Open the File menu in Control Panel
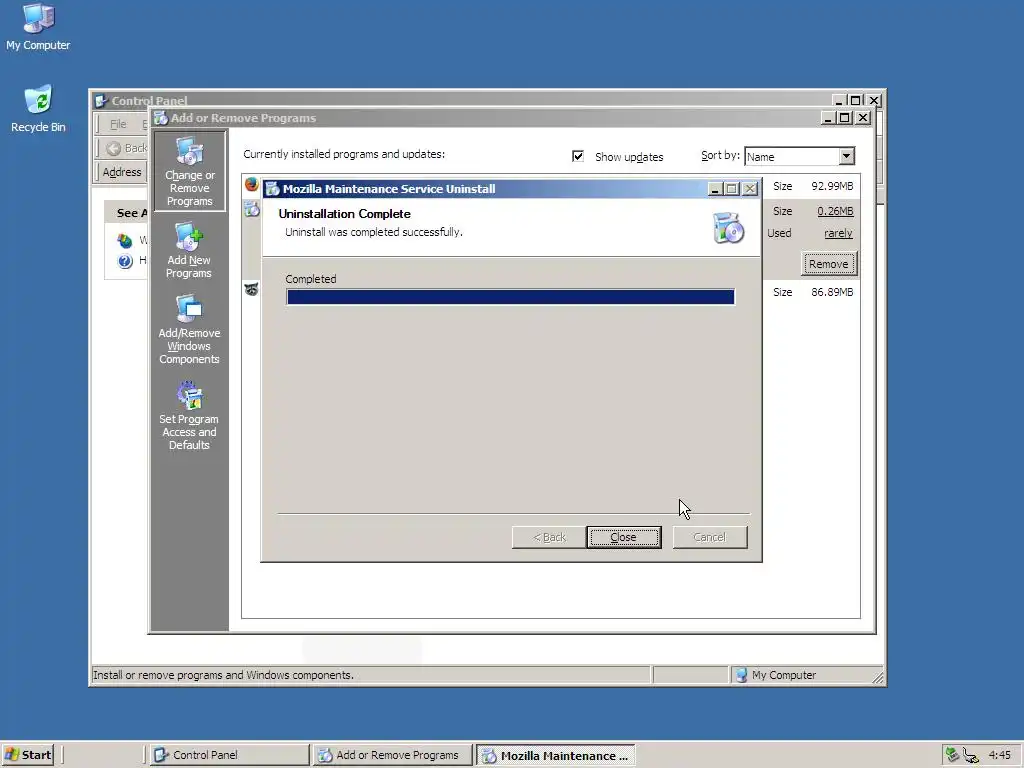1024x768 pixels. click(x=118, y=124)
